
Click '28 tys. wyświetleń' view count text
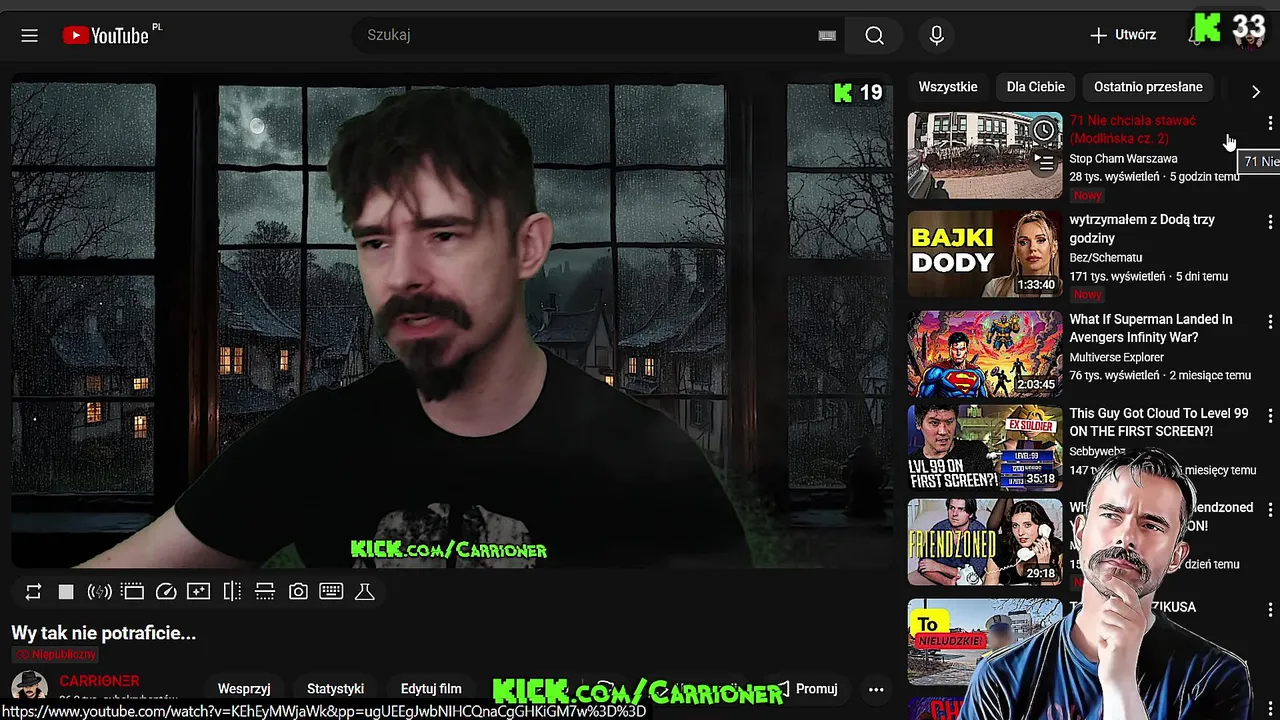pyautogui.click(x=1114, y=177)
